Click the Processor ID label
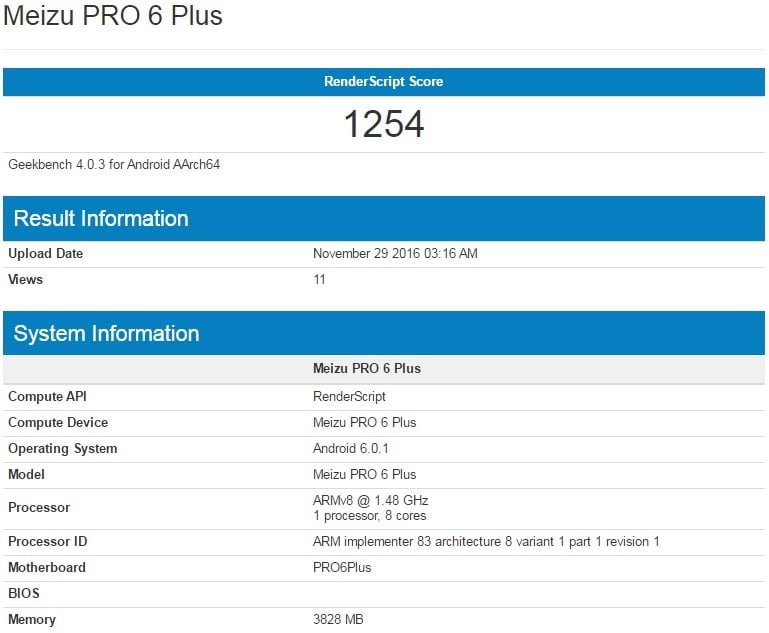This screenshot has height=633, width=769. tap(48, 541)
